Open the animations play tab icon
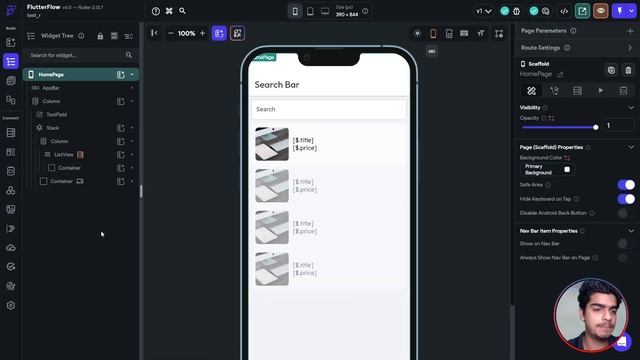 click(x=600, y=91)
